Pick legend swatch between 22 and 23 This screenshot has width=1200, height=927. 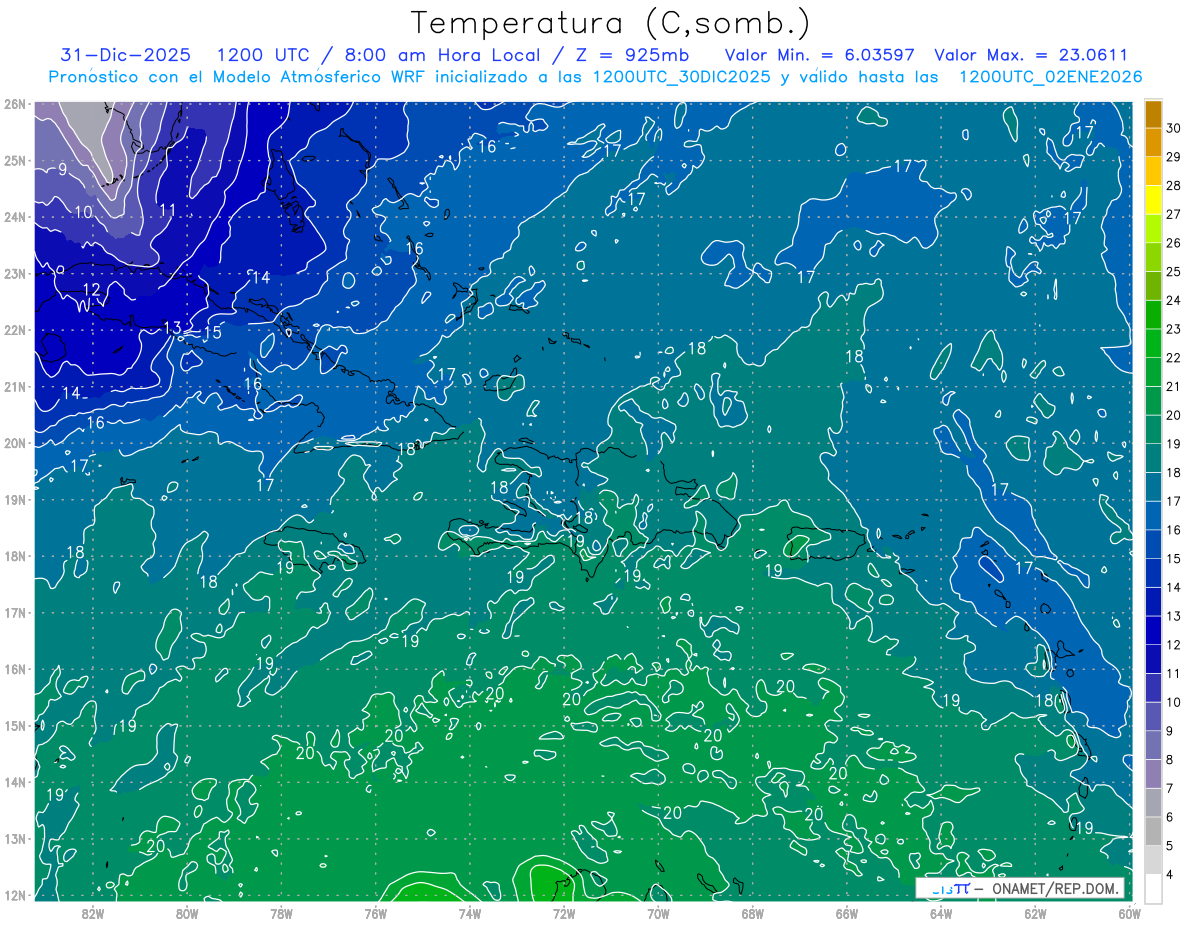click(1153, 343)
